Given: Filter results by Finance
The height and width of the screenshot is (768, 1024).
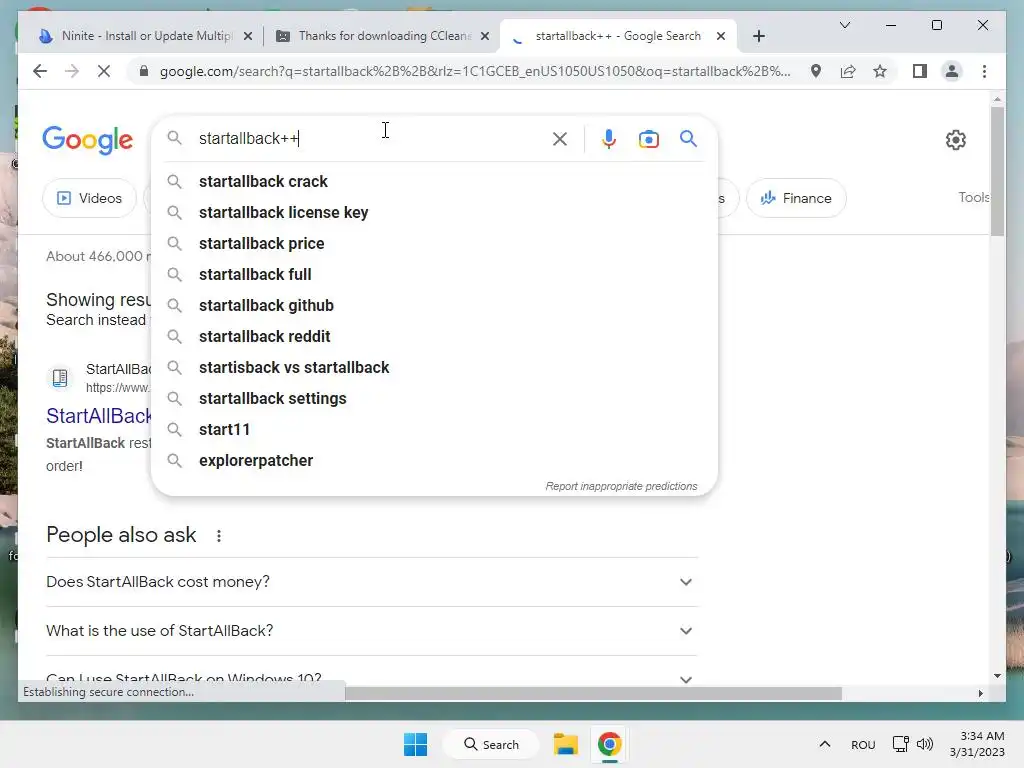Looking at the screenshot, I should [796, 198].
